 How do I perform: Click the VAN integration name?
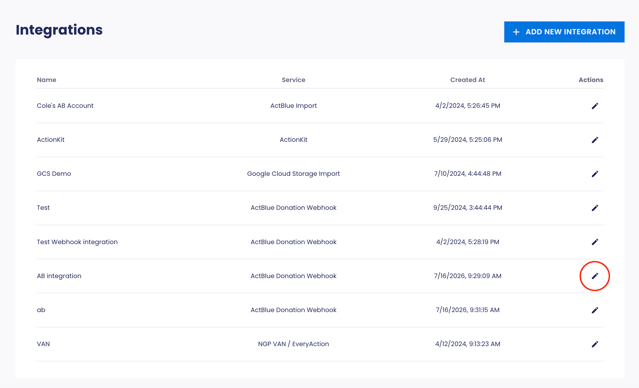coord(43,344)
